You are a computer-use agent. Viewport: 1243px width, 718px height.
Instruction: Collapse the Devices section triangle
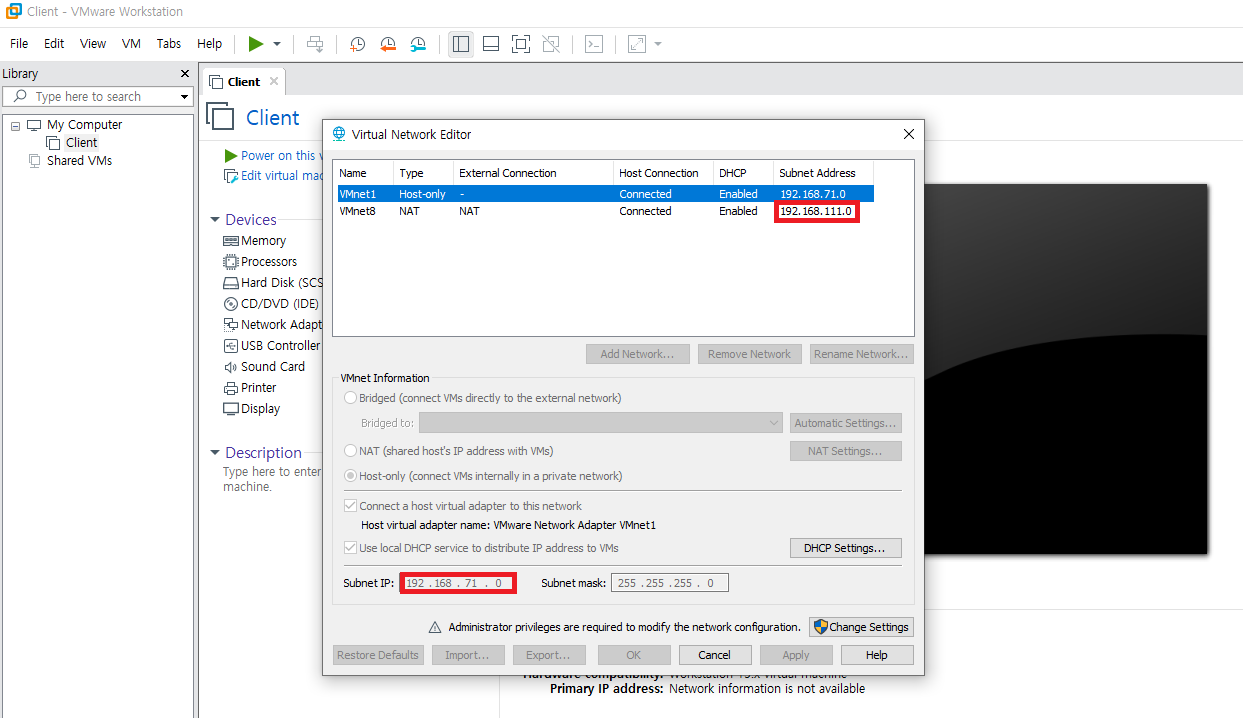(x=215, y=220)
